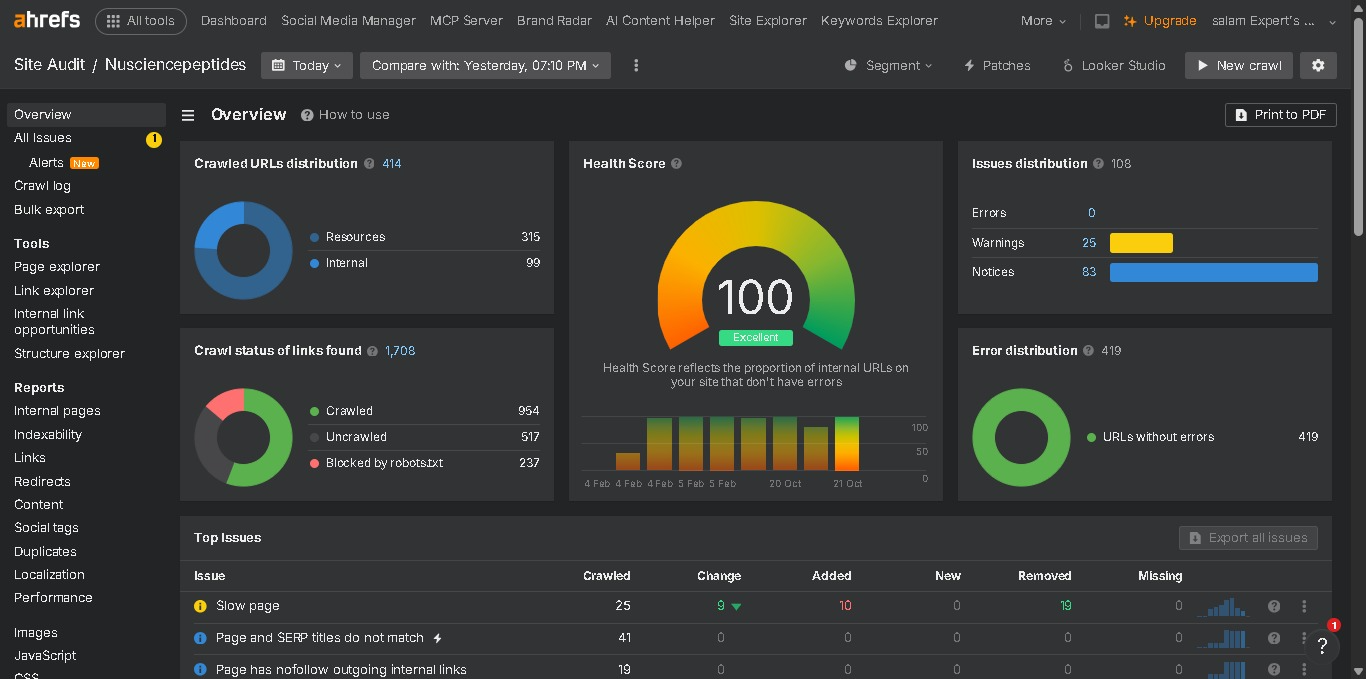Open the Slow page row three-dot menu
Viewport: 1366px width, 679px height.
coord(1304,606)
